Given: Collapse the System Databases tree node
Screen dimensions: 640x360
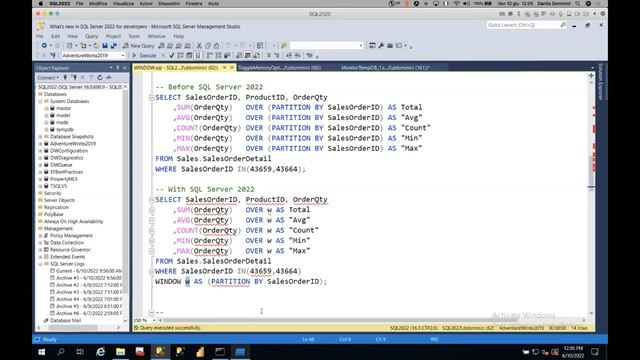Looking at the screenshot, I should [x=40, y=101].
